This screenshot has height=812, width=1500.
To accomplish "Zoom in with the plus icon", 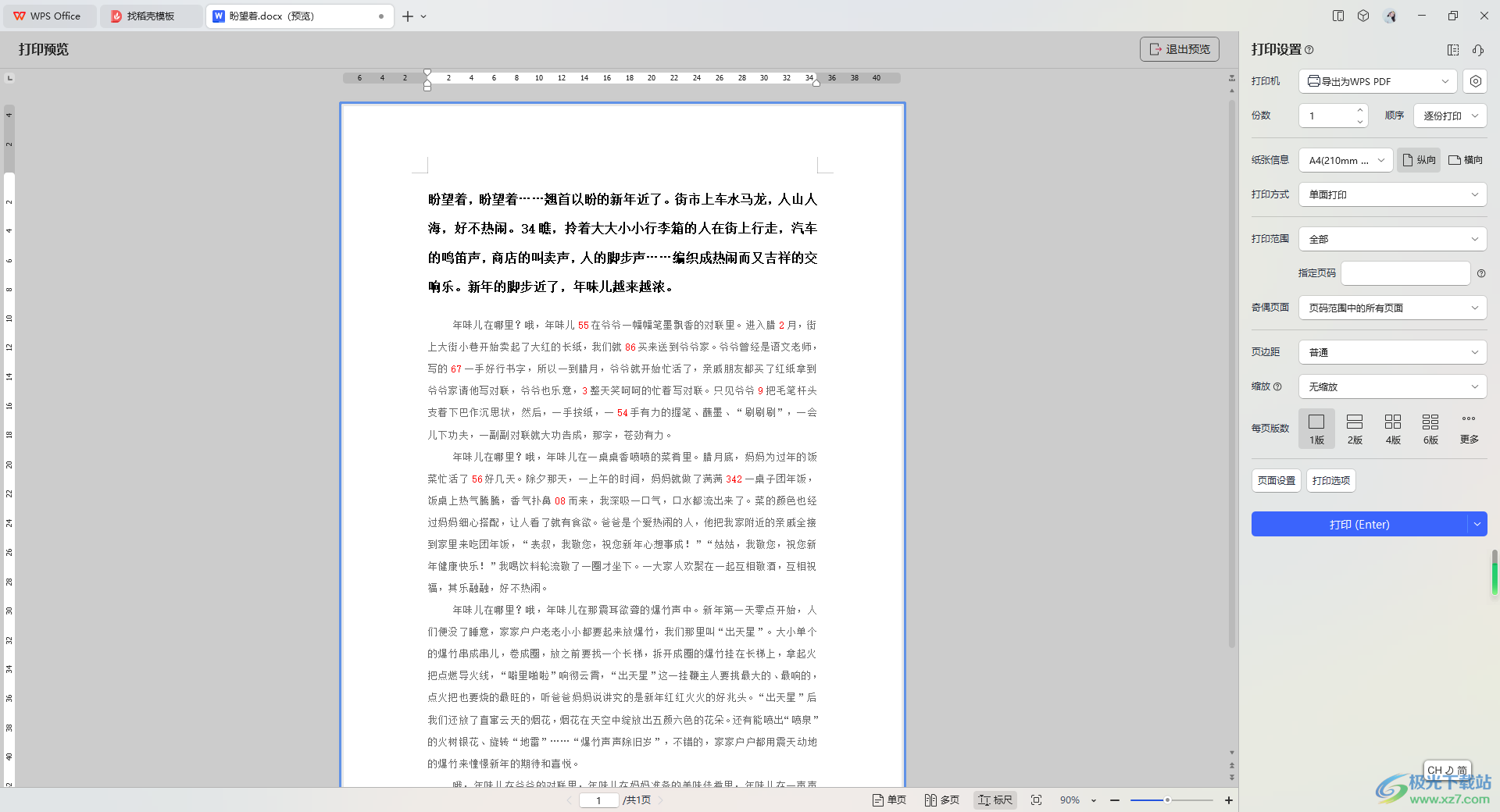I will click(x=1229, y=800).
